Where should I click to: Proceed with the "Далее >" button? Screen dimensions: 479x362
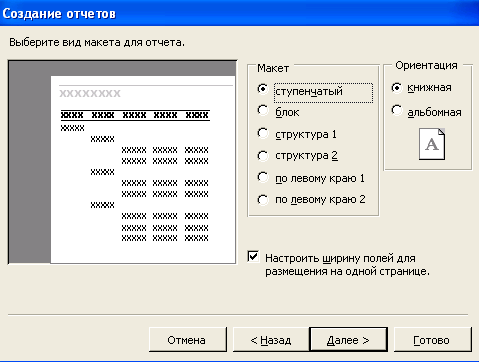(348, 340)
